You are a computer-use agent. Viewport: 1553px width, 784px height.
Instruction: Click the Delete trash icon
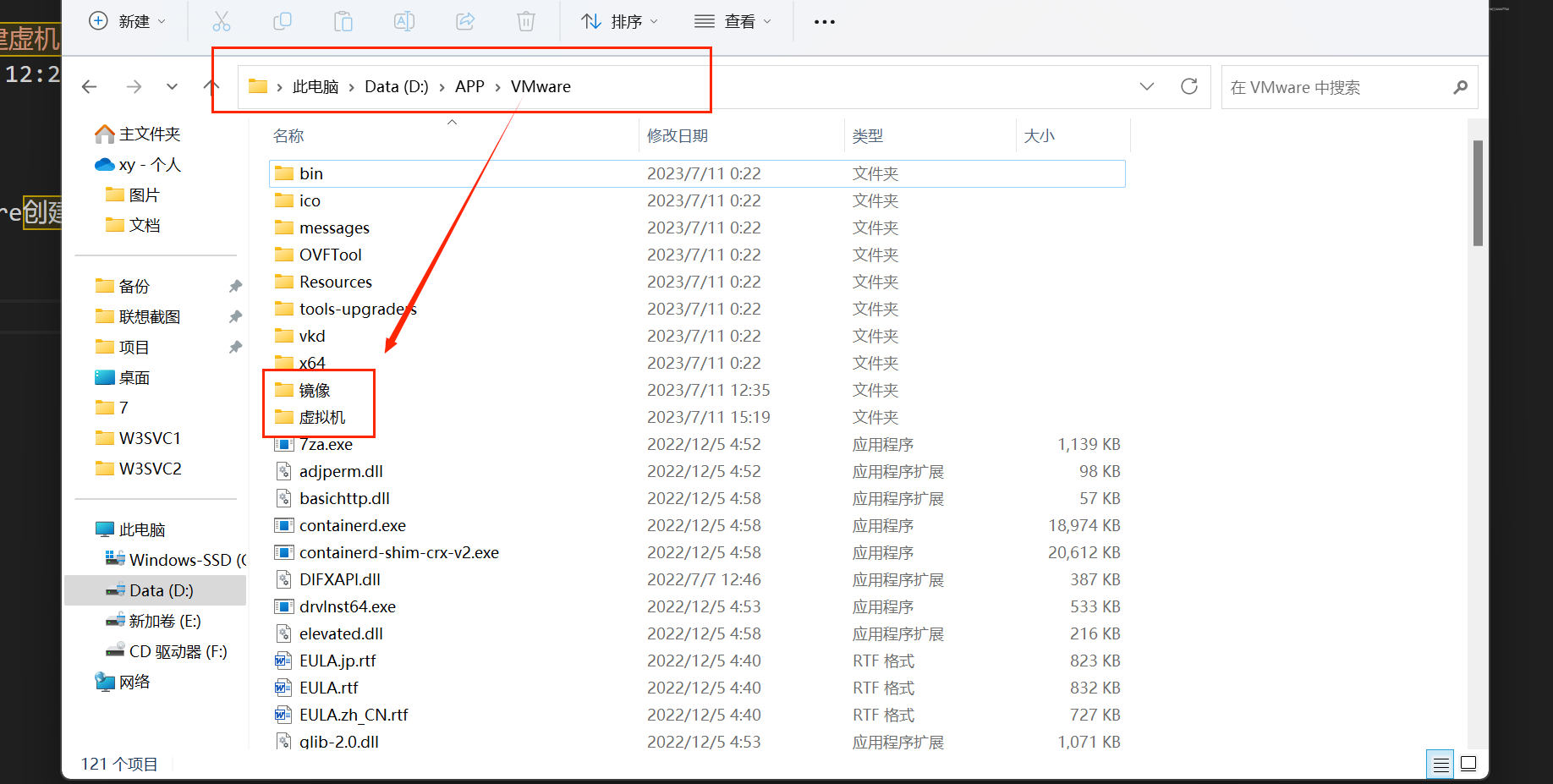(x=526, y=21)
